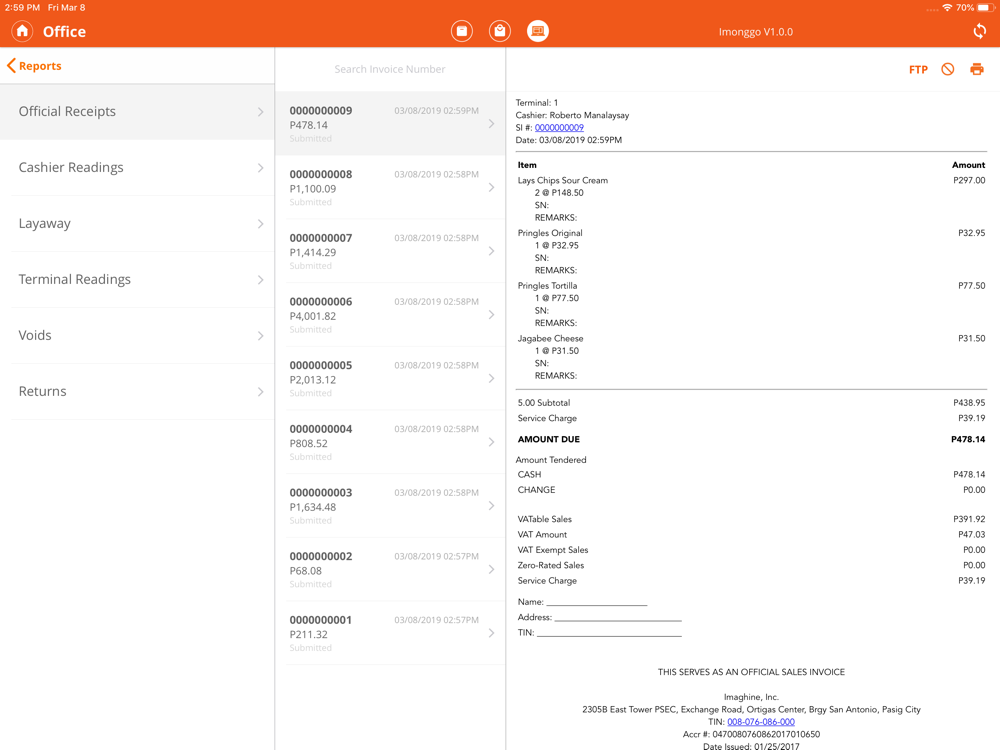Check the battery status icon
The width and height of the screenshot is (1000, 750).
point(985,8)
